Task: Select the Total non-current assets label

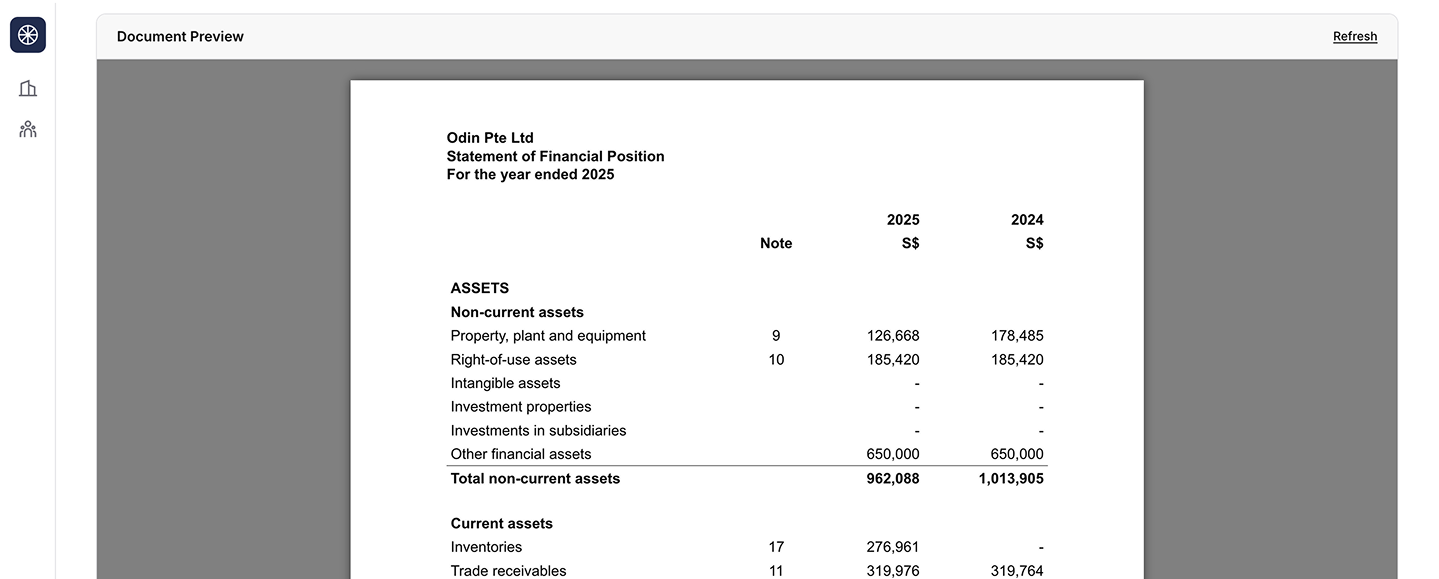Action: [x=535, y=479]
